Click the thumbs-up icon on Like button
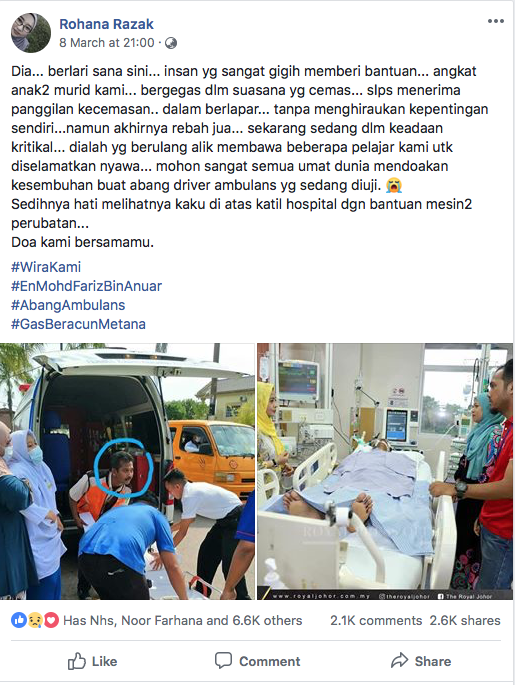 [76, 661]
